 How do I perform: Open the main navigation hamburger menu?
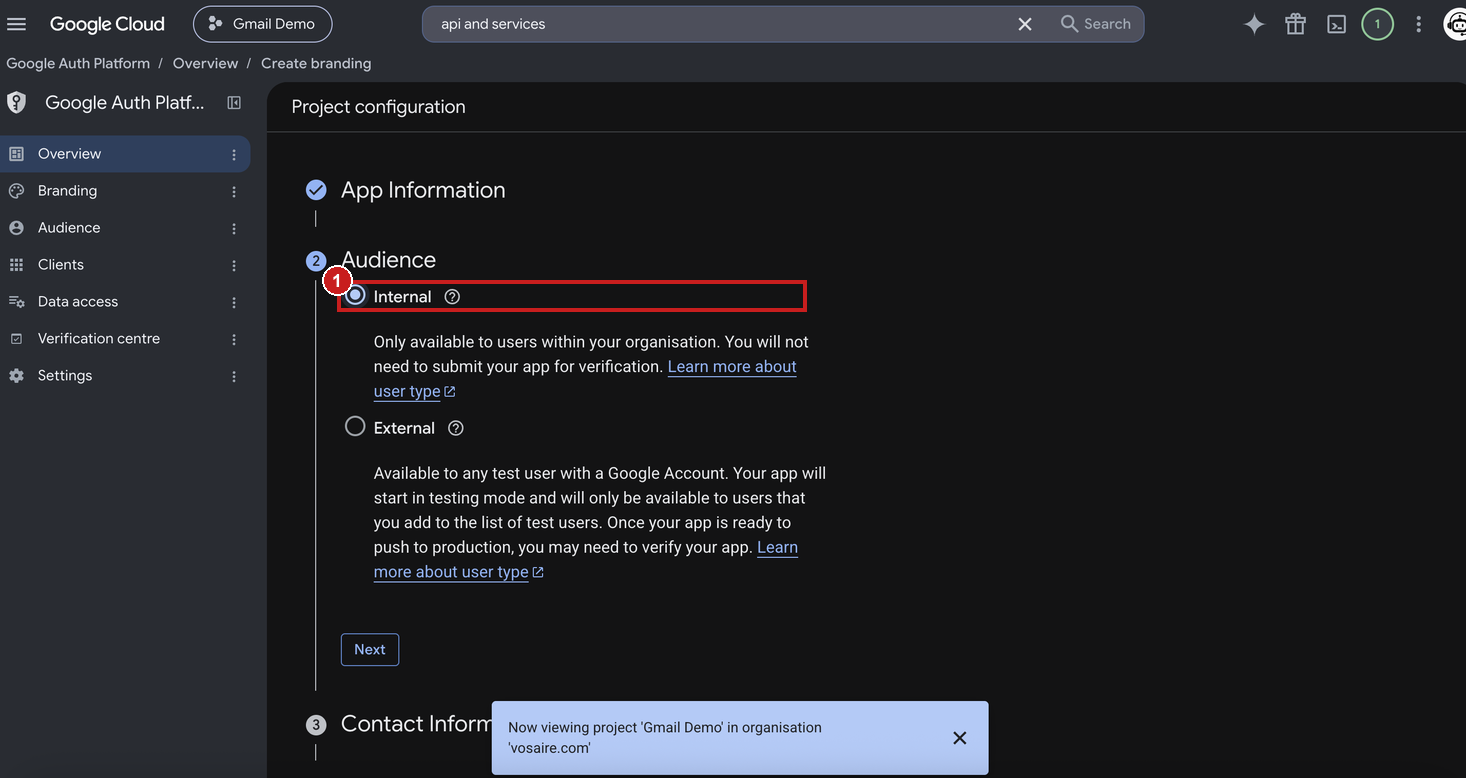[x=16, y=24]
